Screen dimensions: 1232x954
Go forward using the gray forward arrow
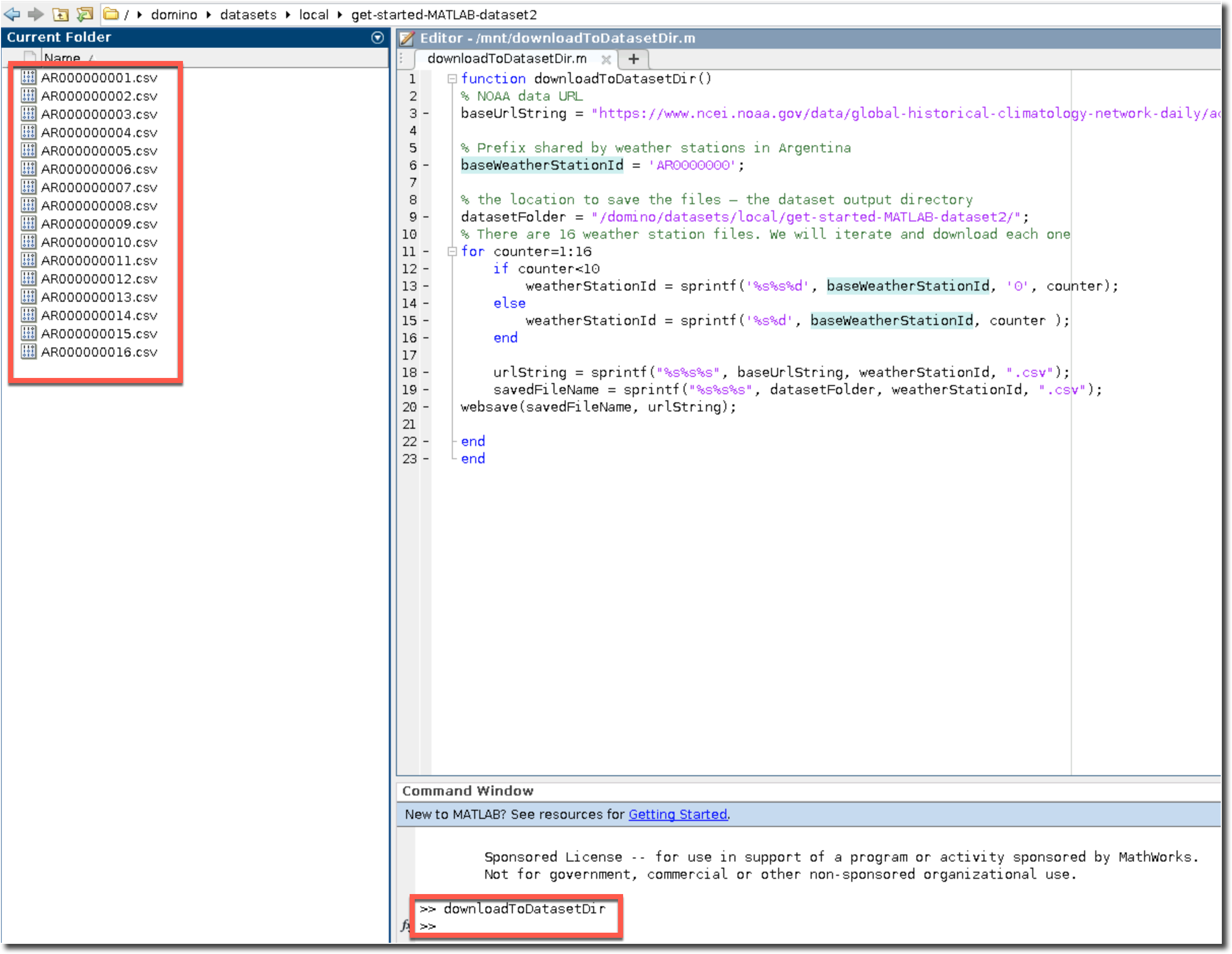pos(35,14)
